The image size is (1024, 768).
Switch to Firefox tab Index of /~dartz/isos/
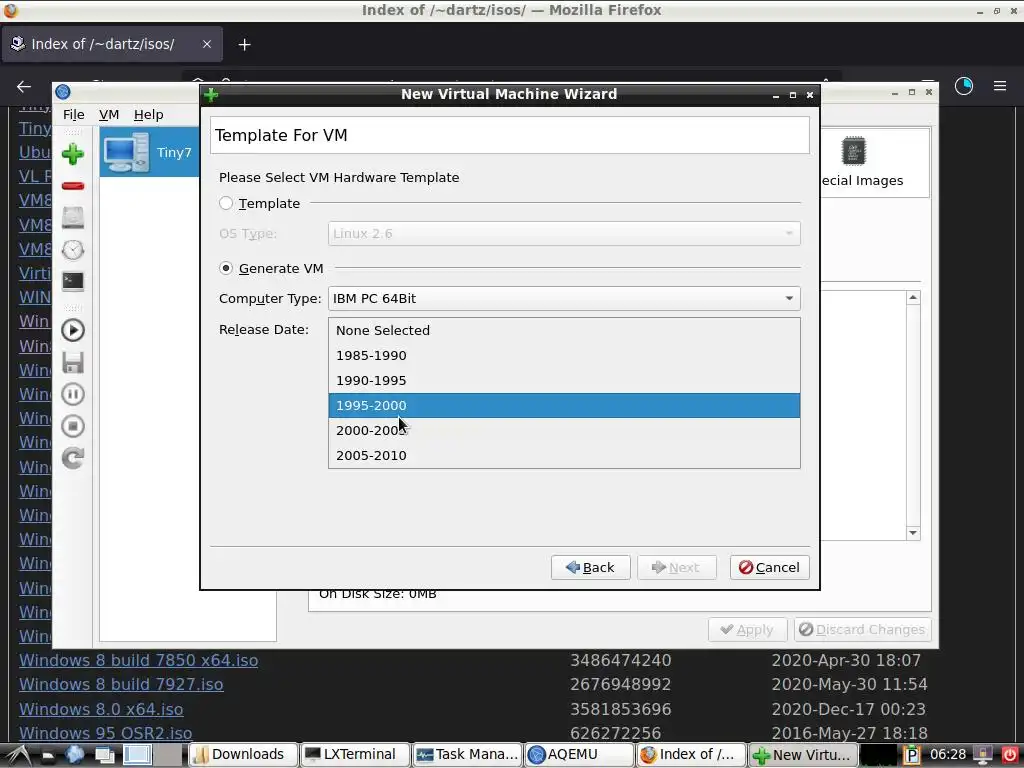pos(112,44)
